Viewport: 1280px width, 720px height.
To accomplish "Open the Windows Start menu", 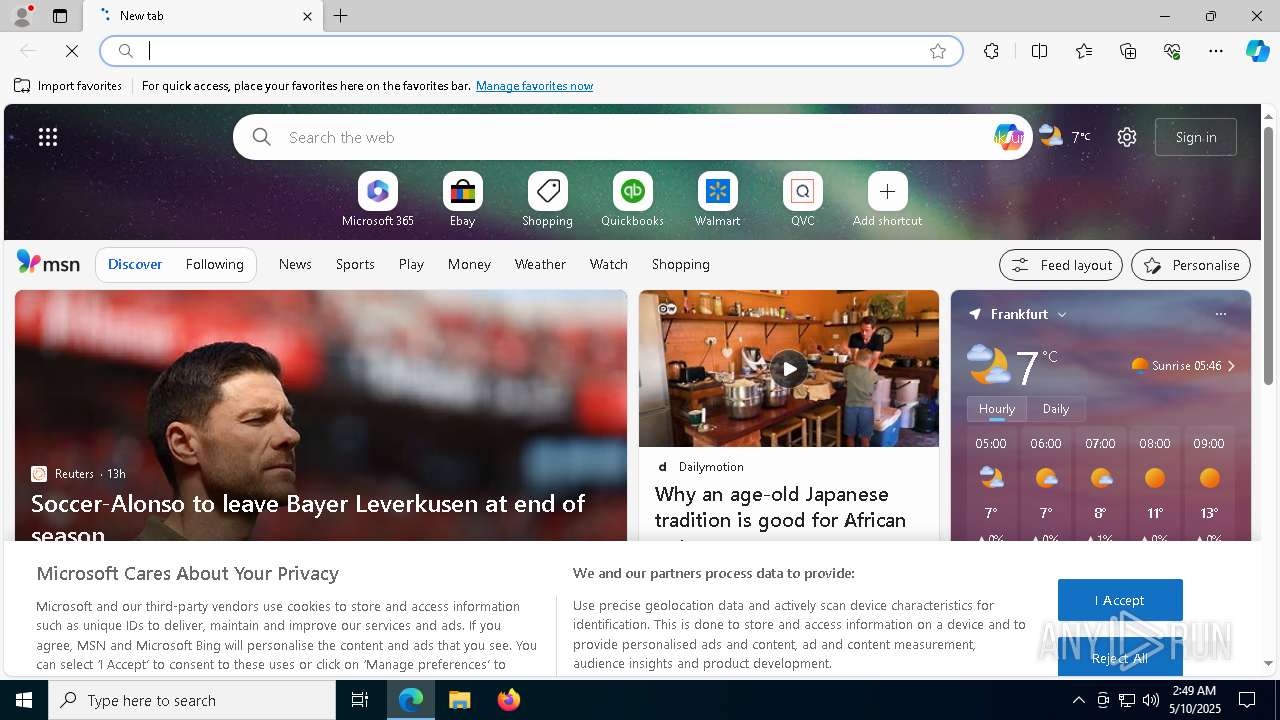I will pyautogui.click(x=24, y=700).
